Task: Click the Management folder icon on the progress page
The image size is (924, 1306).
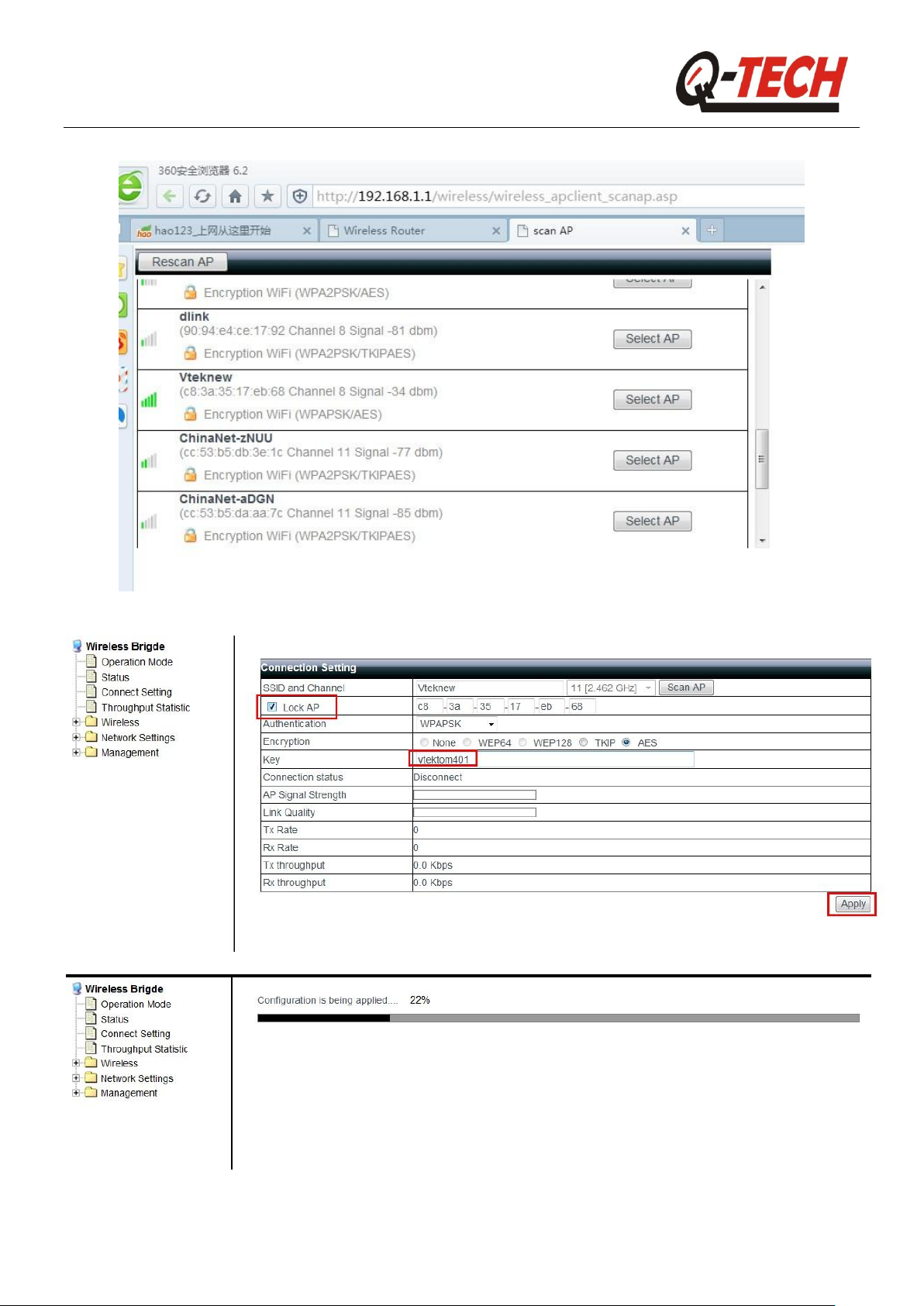Action: pyautogui.click(x=91, y=1092)
